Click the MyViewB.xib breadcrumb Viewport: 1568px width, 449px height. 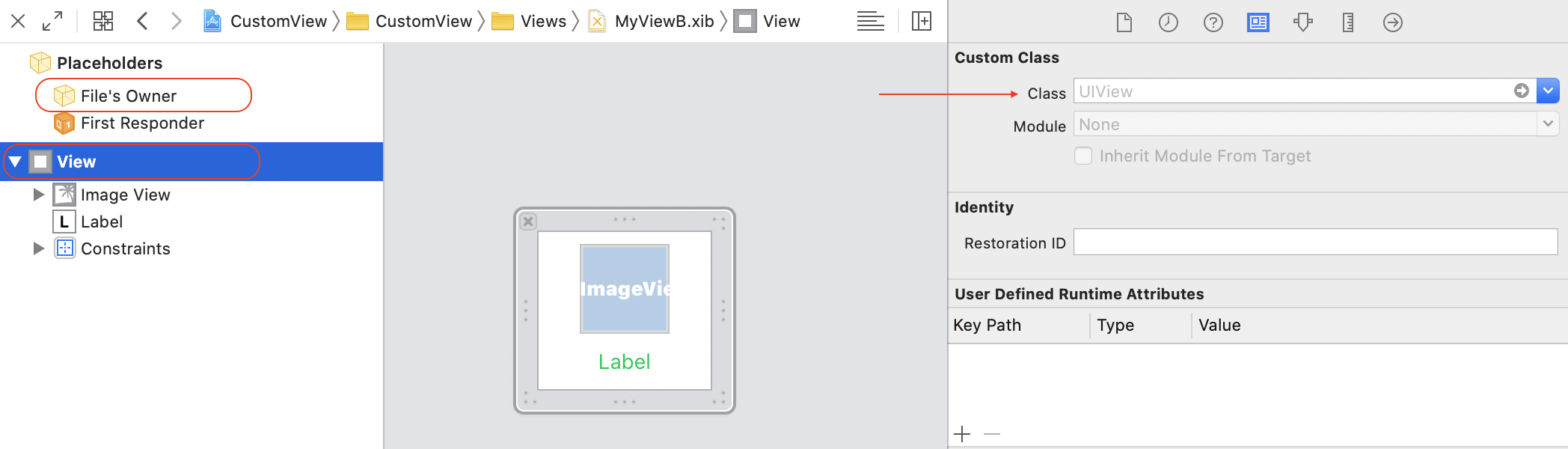[x=652, y=21]
